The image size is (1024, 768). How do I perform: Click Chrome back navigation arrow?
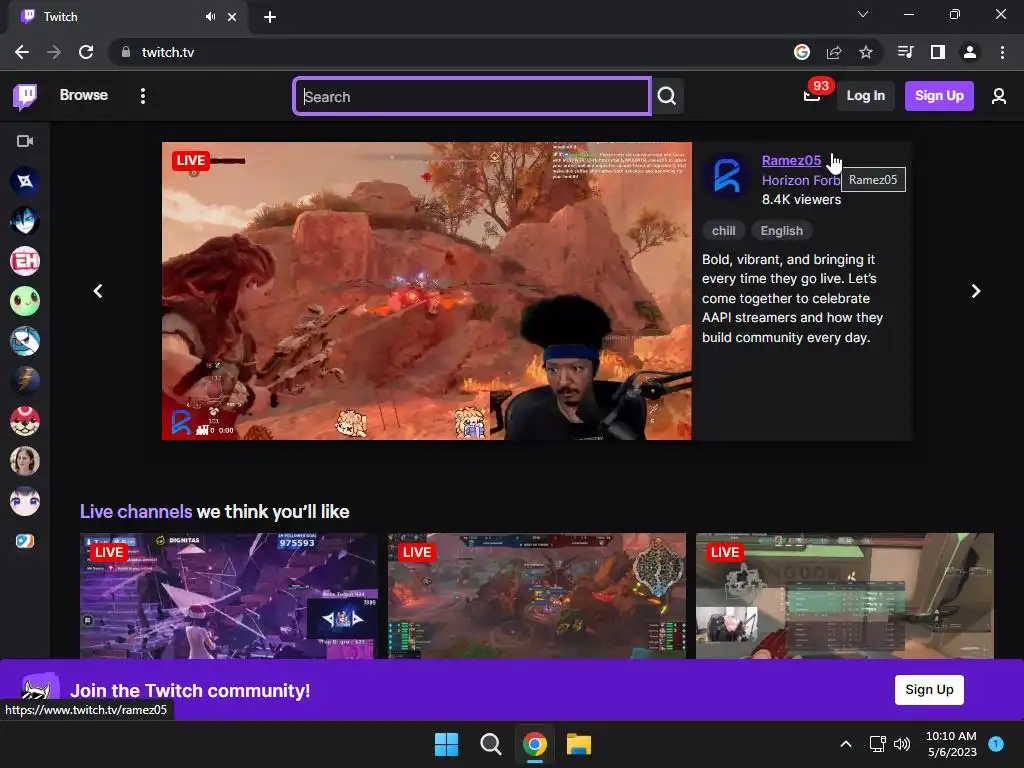click(22, 52)
